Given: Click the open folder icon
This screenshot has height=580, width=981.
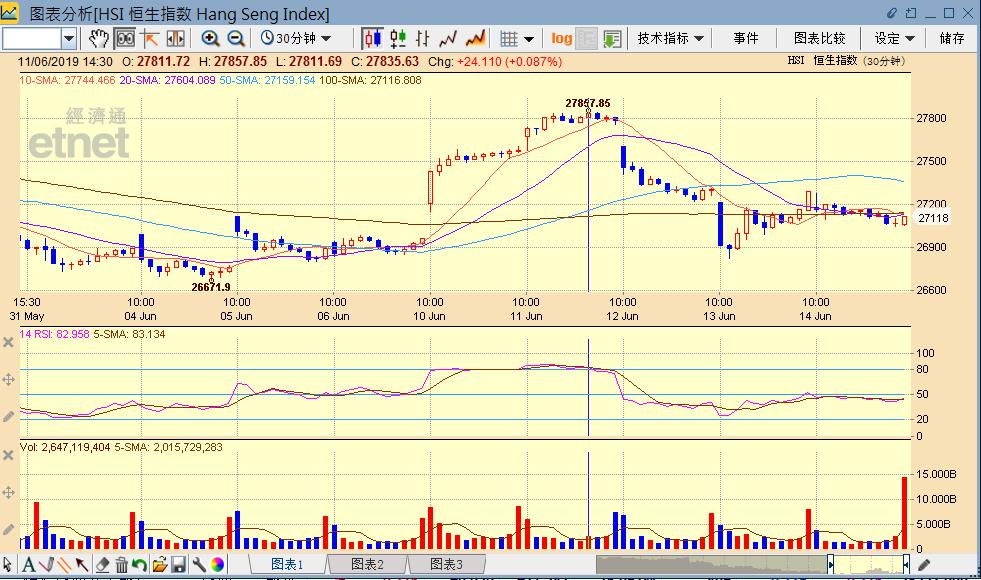Looking at the screenshot, I should [x=160, y=565].
